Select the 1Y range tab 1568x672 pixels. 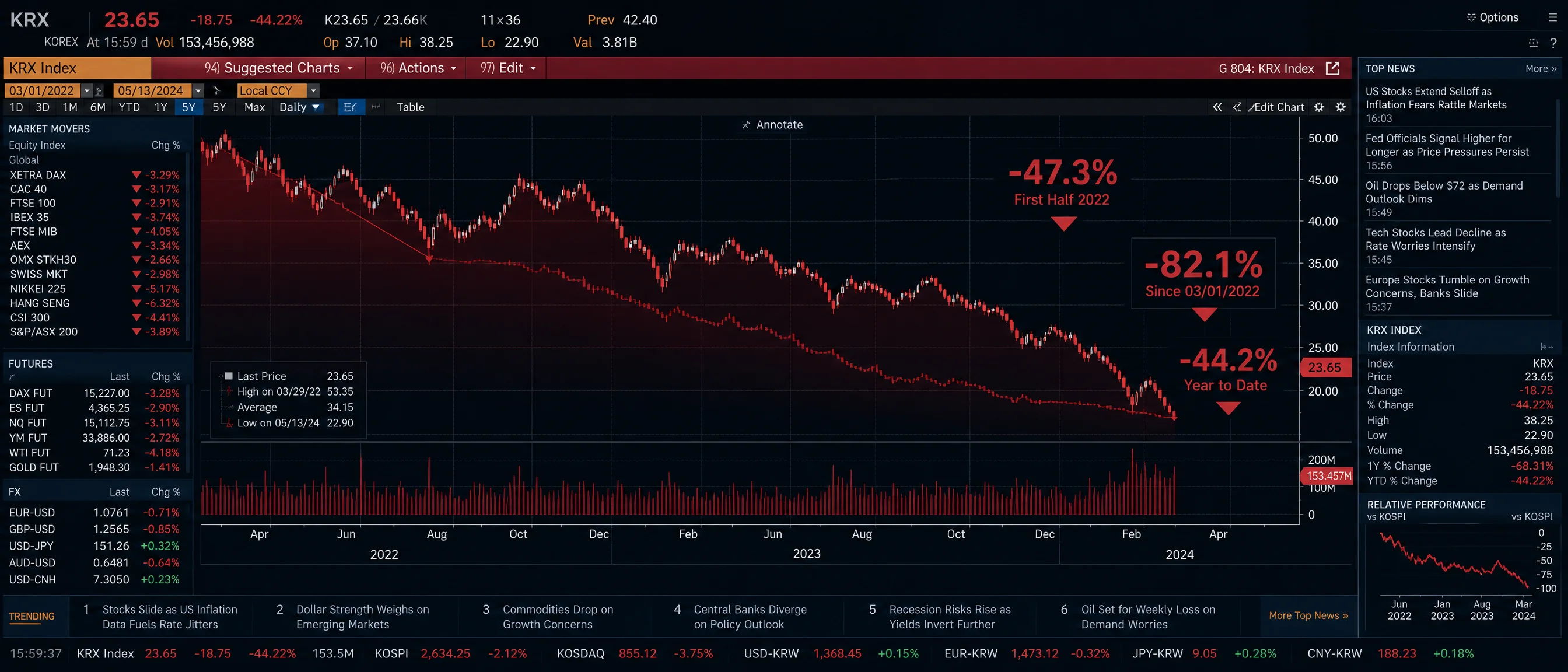point(160,107)
